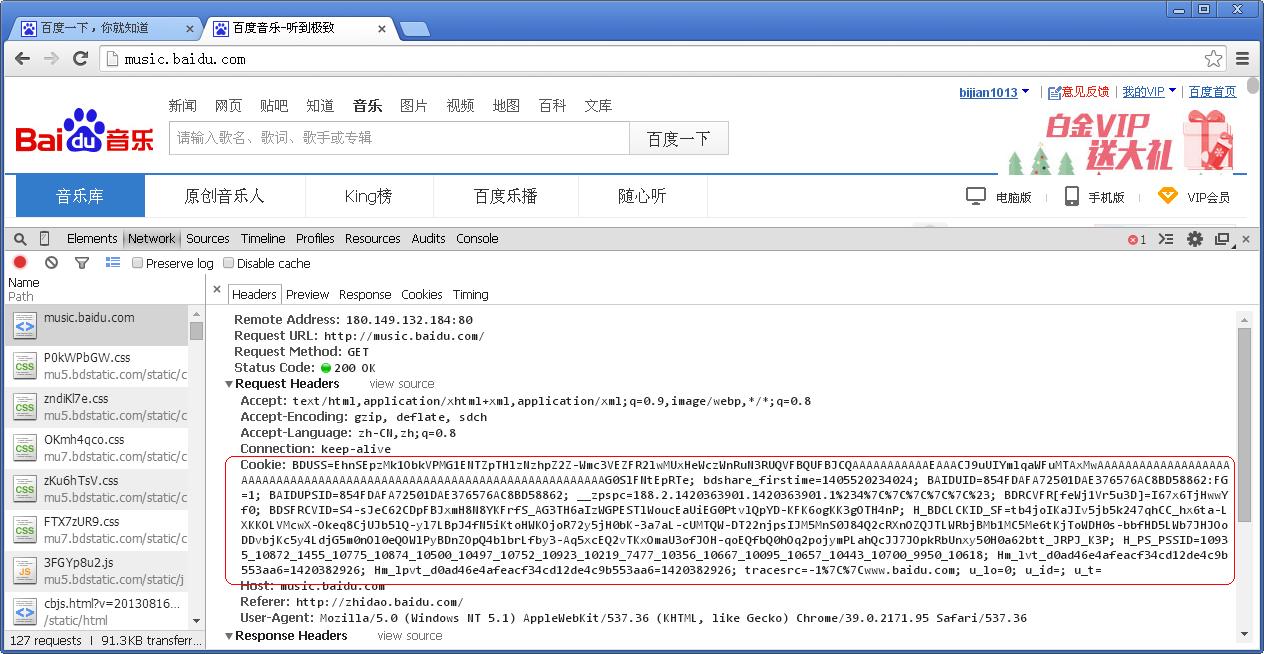Click the red record network log button
The image size is (1264, 654).
(x=20, y=263)
